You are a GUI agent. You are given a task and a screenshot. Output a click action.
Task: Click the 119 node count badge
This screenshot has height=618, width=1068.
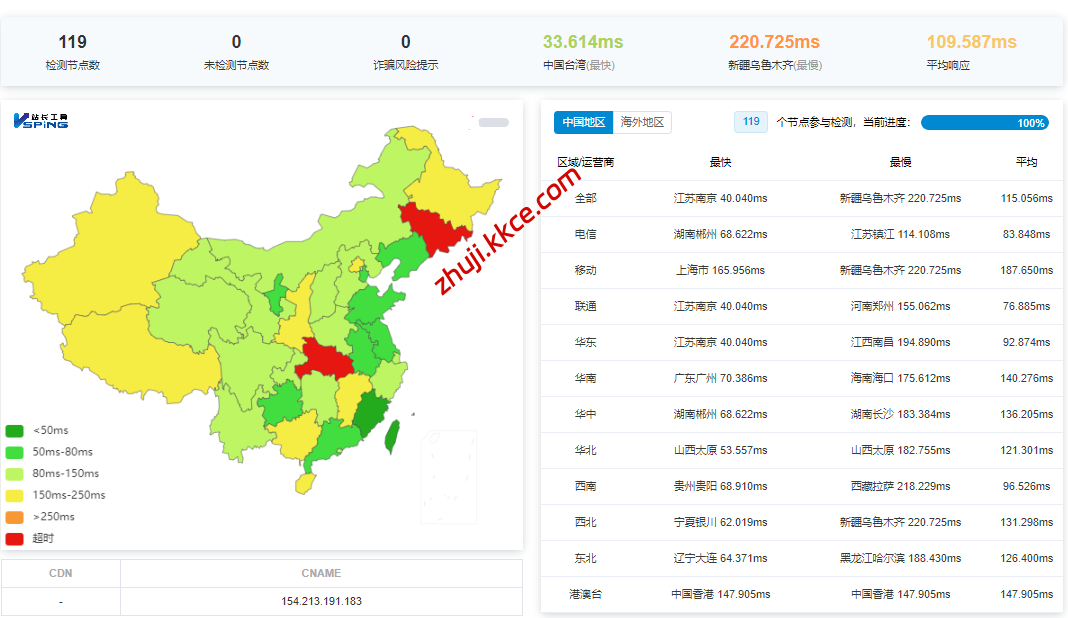751,122
